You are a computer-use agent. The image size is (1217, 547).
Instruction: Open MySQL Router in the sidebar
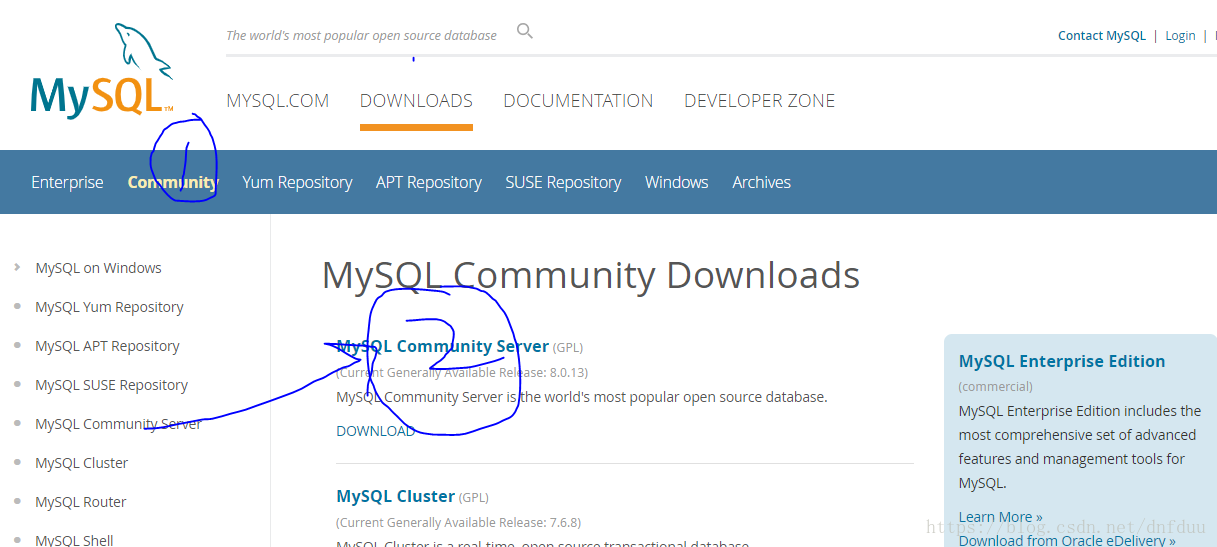point(80,502)
